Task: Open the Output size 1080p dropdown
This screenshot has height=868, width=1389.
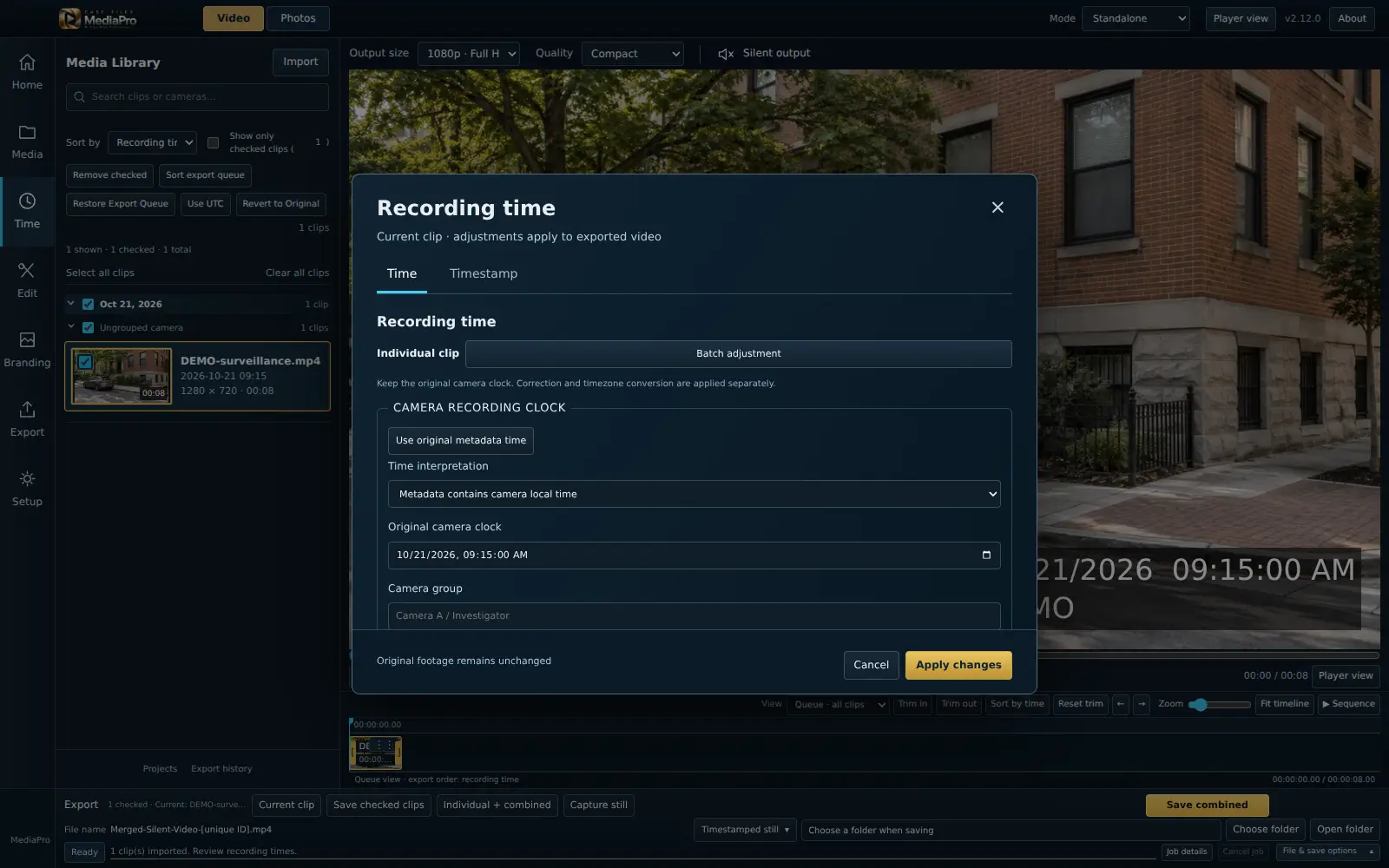Action: (x=469, y=54)
